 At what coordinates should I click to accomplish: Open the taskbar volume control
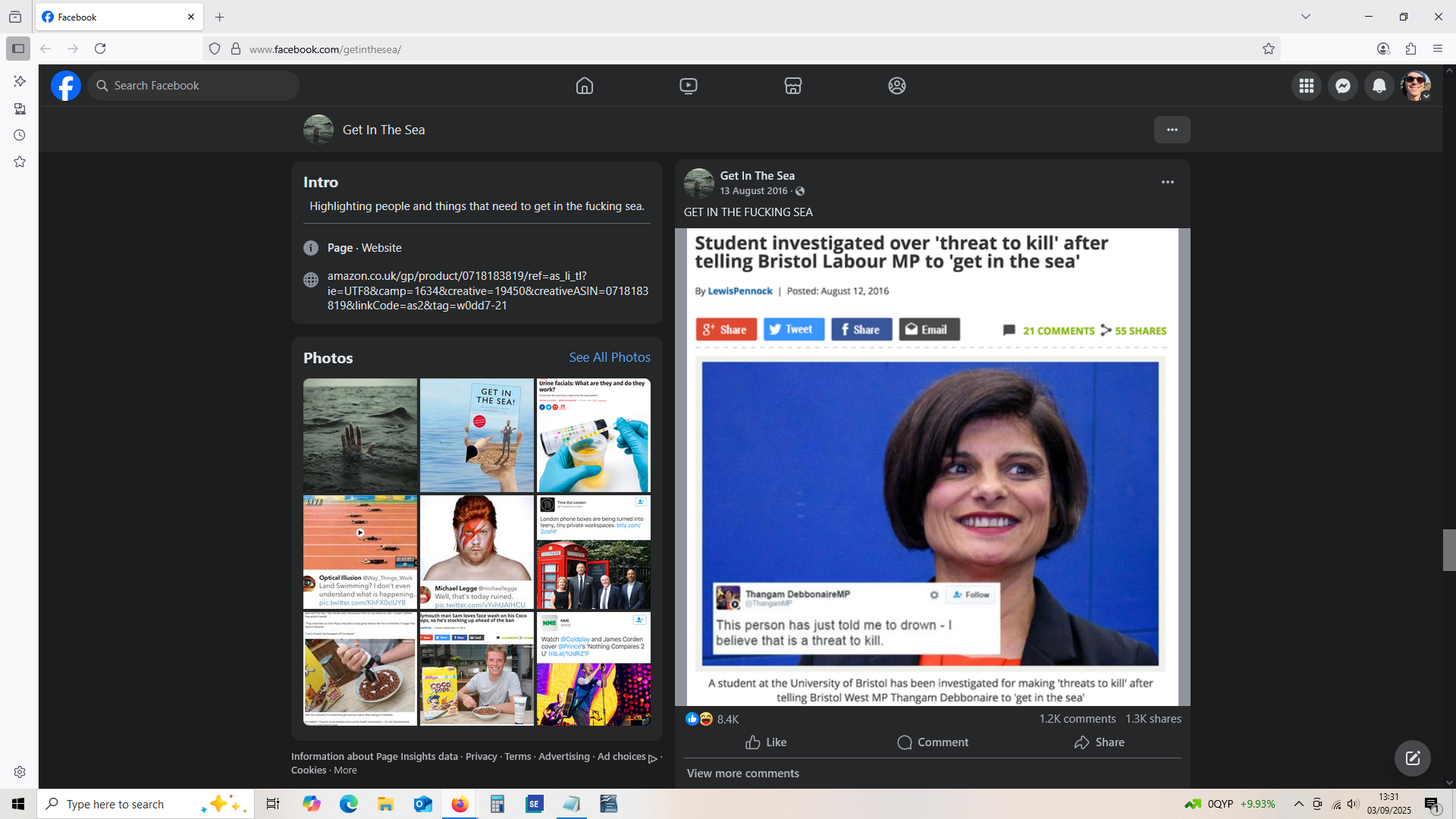point(1353,804)
